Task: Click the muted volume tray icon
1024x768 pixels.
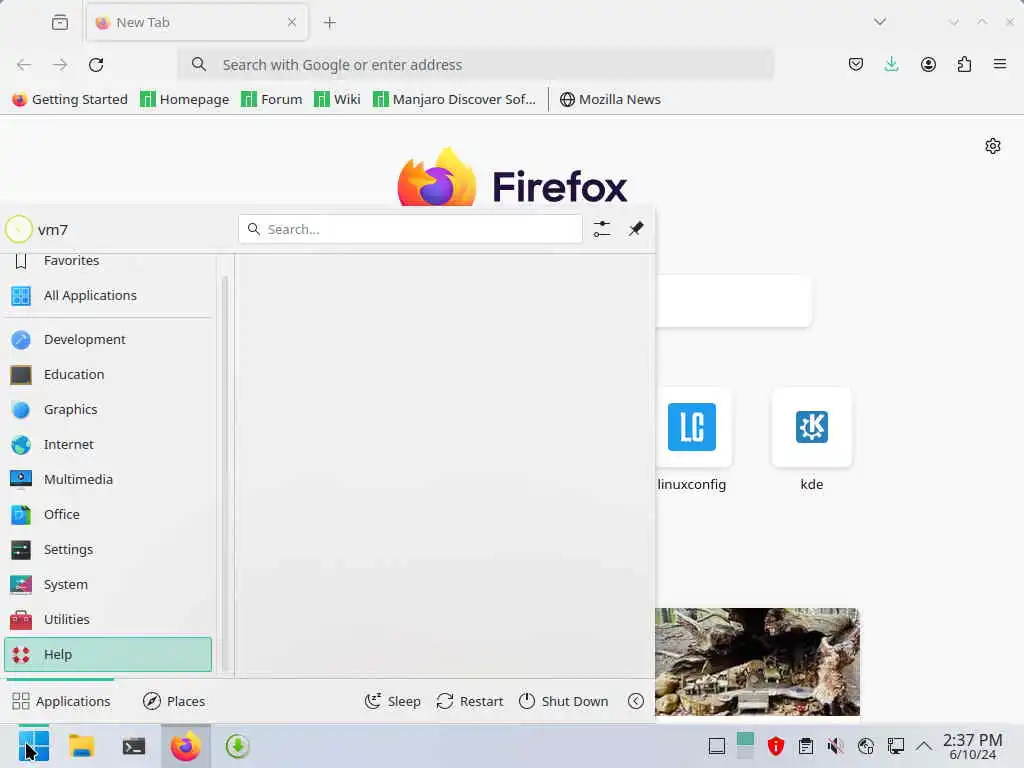Action: [835, 746]
